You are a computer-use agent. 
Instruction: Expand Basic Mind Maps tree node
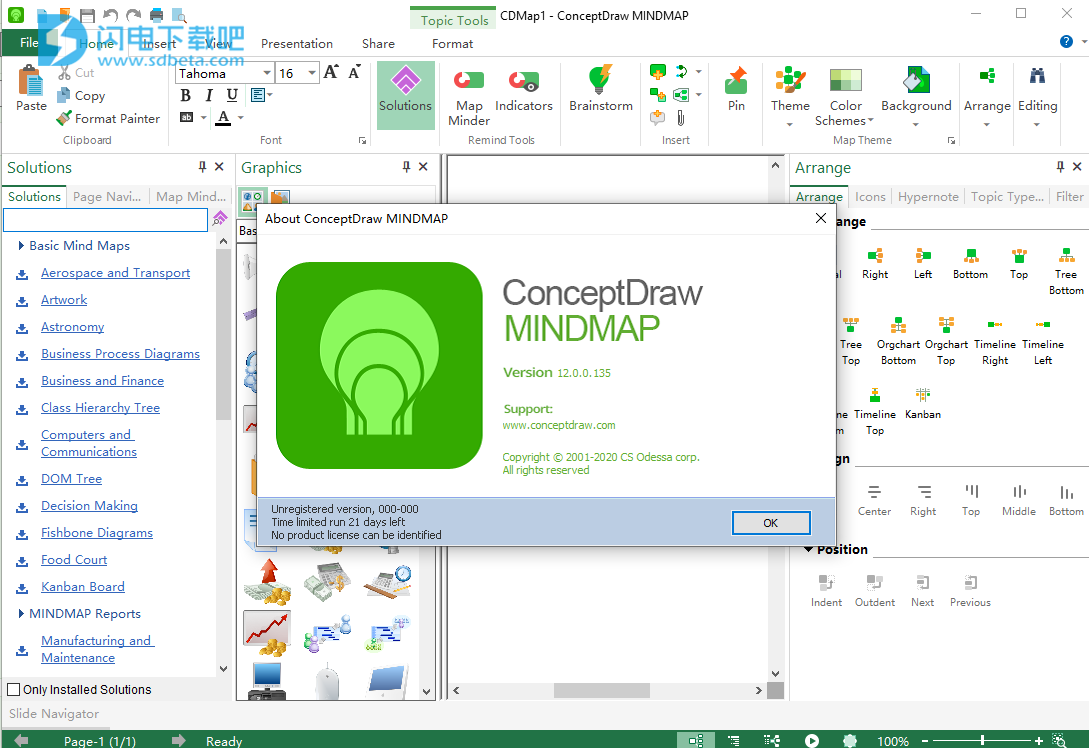[x=22, y=245]
